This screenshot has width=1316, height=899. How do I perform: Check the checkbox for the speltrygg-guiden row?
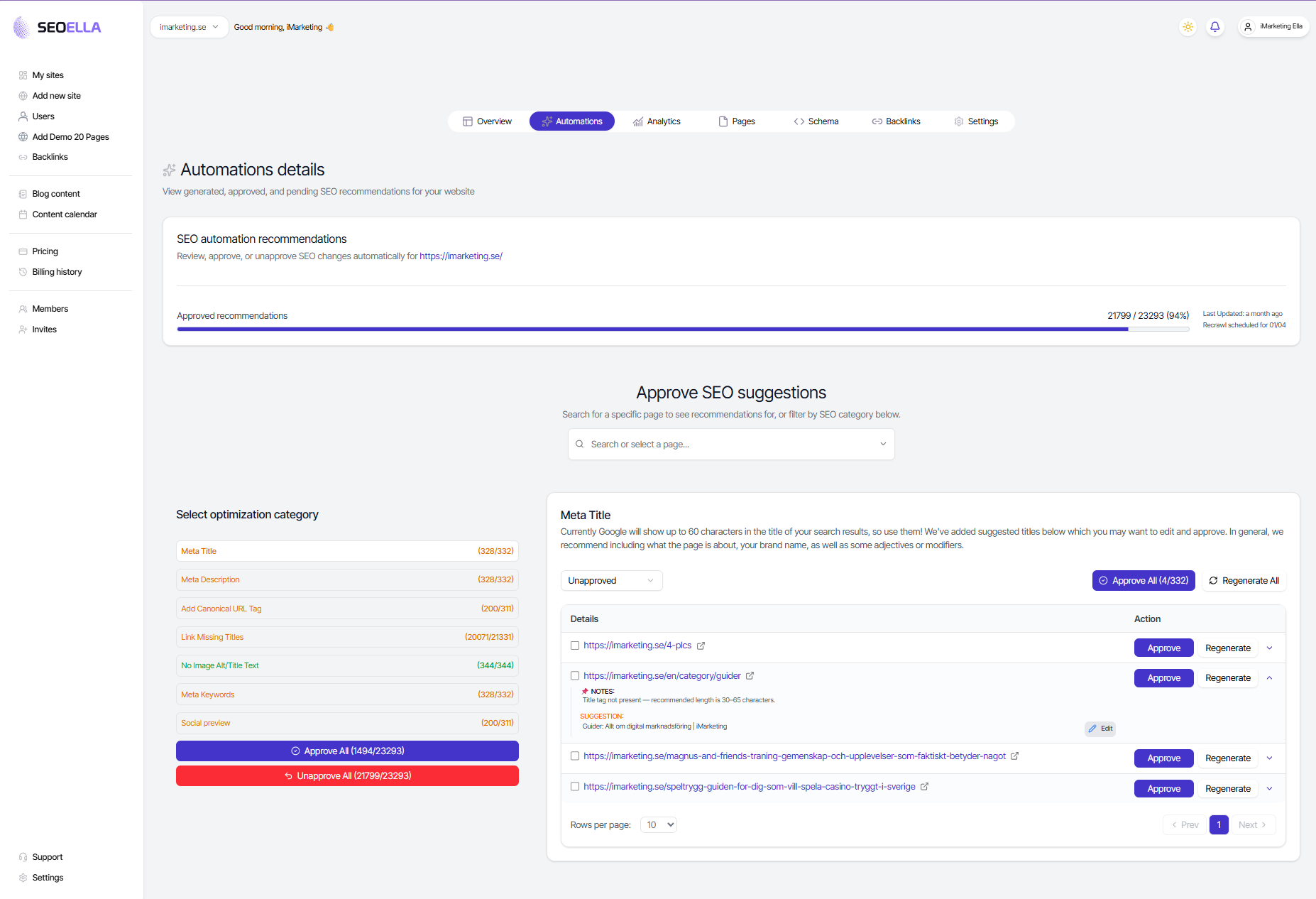(575, 787)
